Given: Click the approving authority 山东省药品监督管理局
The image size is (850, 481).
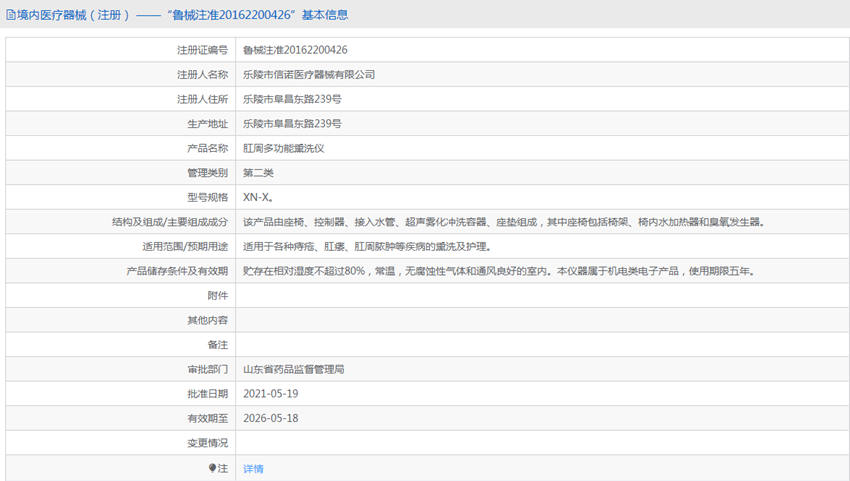Looking at the screenshot, I should tap(293, 369).
